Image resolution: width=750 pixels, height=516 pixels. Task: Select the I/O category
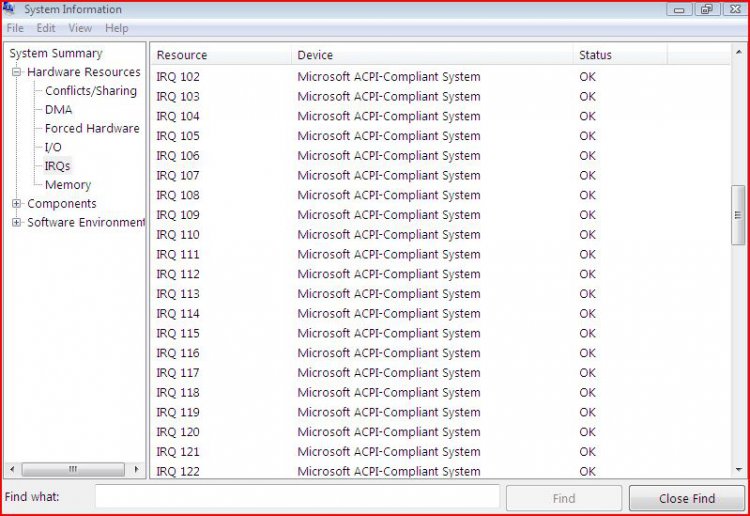coord(53,147)
